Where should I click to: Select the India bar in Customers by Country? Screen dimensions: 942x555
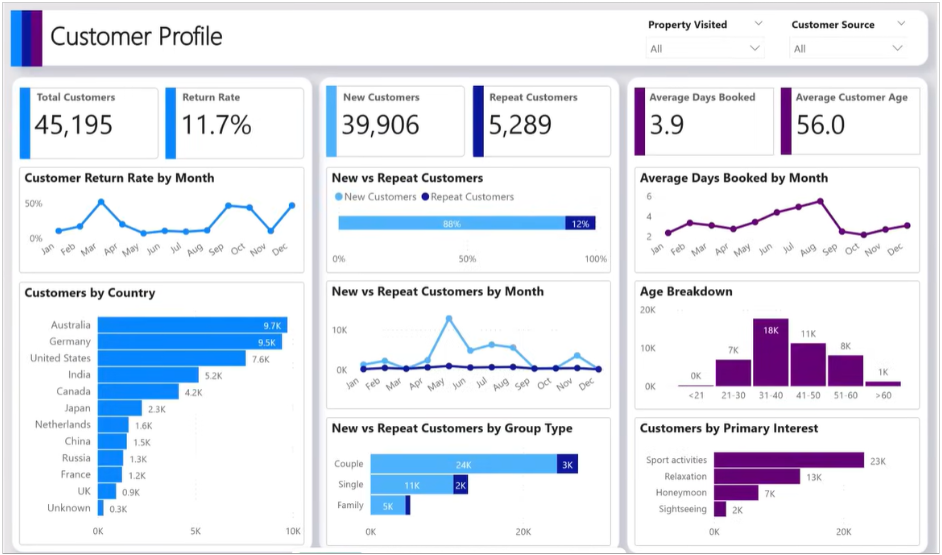(148, 375)
